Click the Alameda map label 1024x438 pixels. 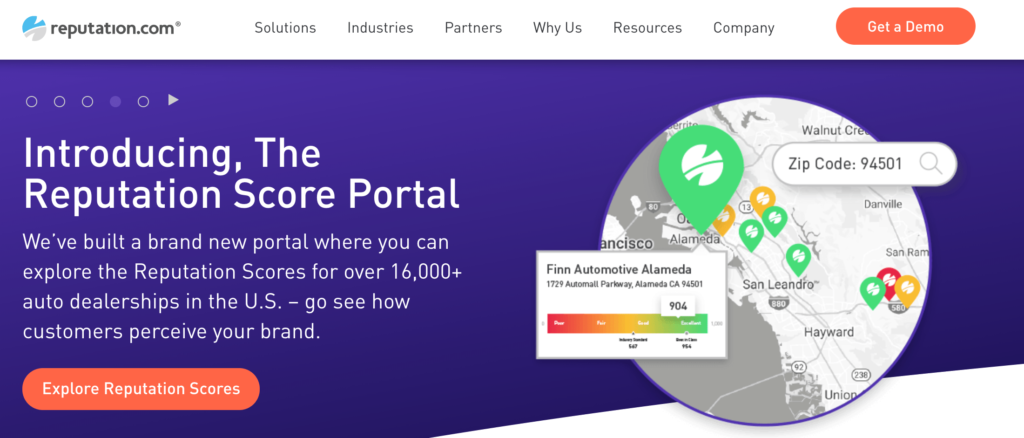(693, 239)
